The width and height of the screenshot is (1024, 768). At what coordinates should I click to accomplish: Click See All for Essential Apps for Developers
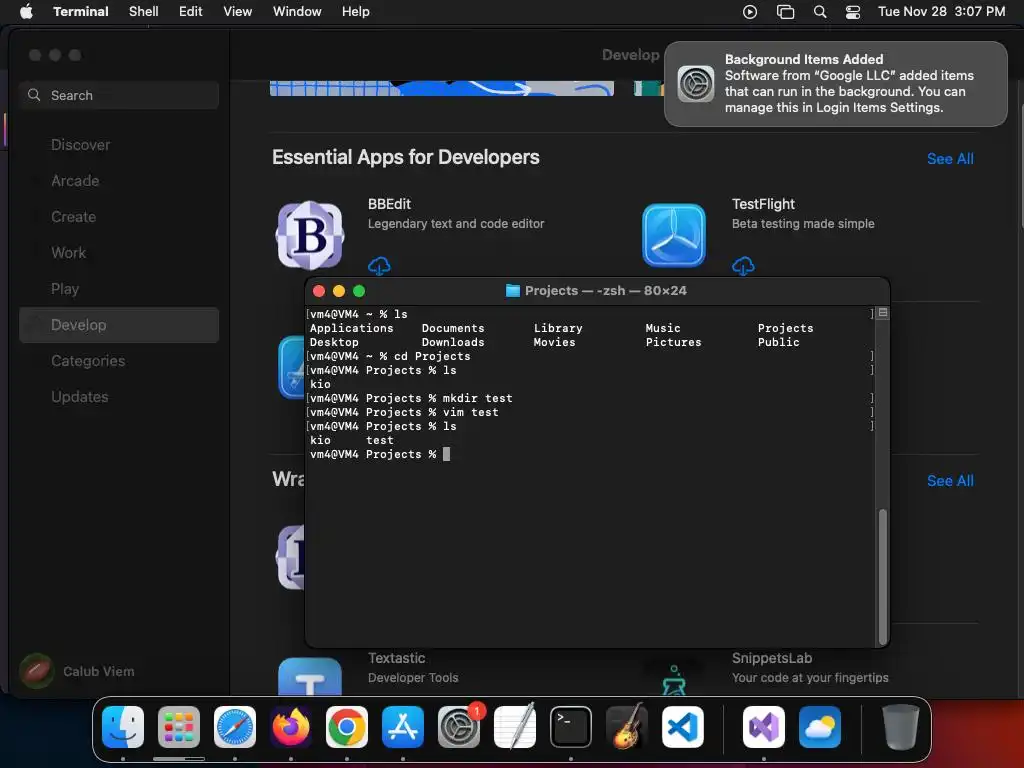pyautogui.click(x=950, y=159)
